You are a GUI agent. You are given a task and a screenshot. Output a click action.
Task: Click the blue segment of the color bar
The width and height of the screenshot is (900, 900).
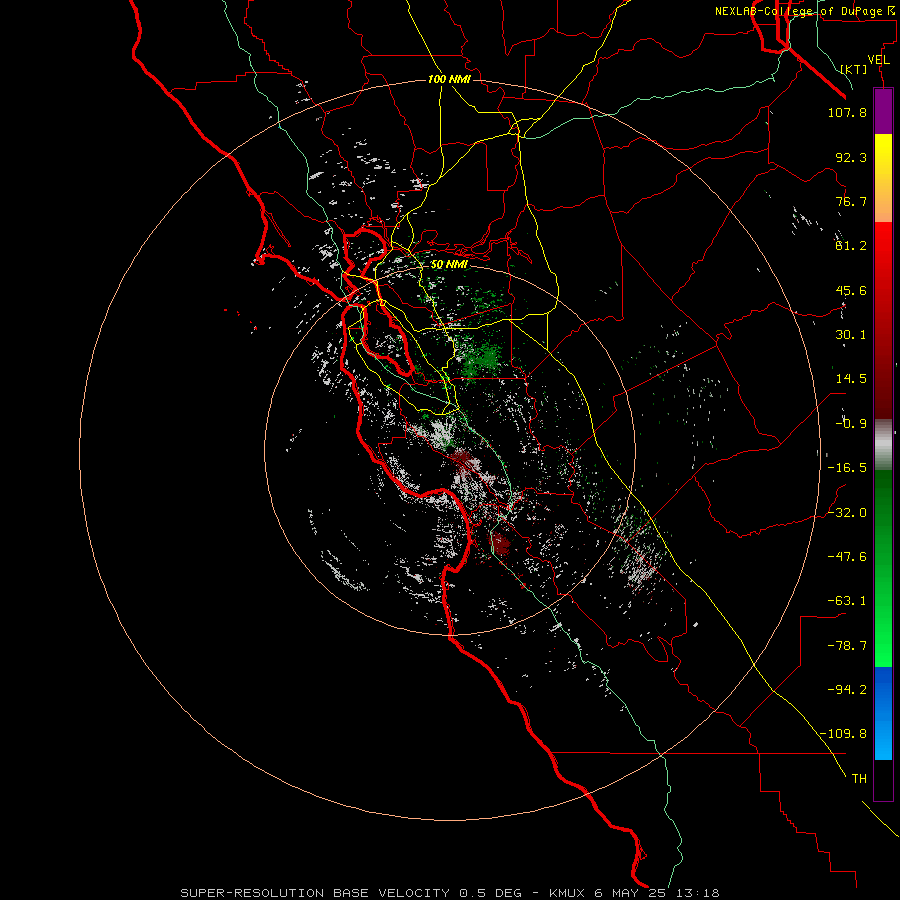point(883,713)
